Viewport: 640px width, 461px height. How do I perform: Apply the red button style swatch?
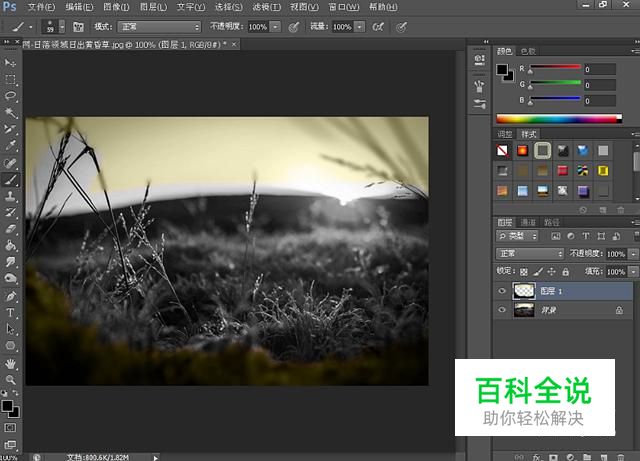562,171
